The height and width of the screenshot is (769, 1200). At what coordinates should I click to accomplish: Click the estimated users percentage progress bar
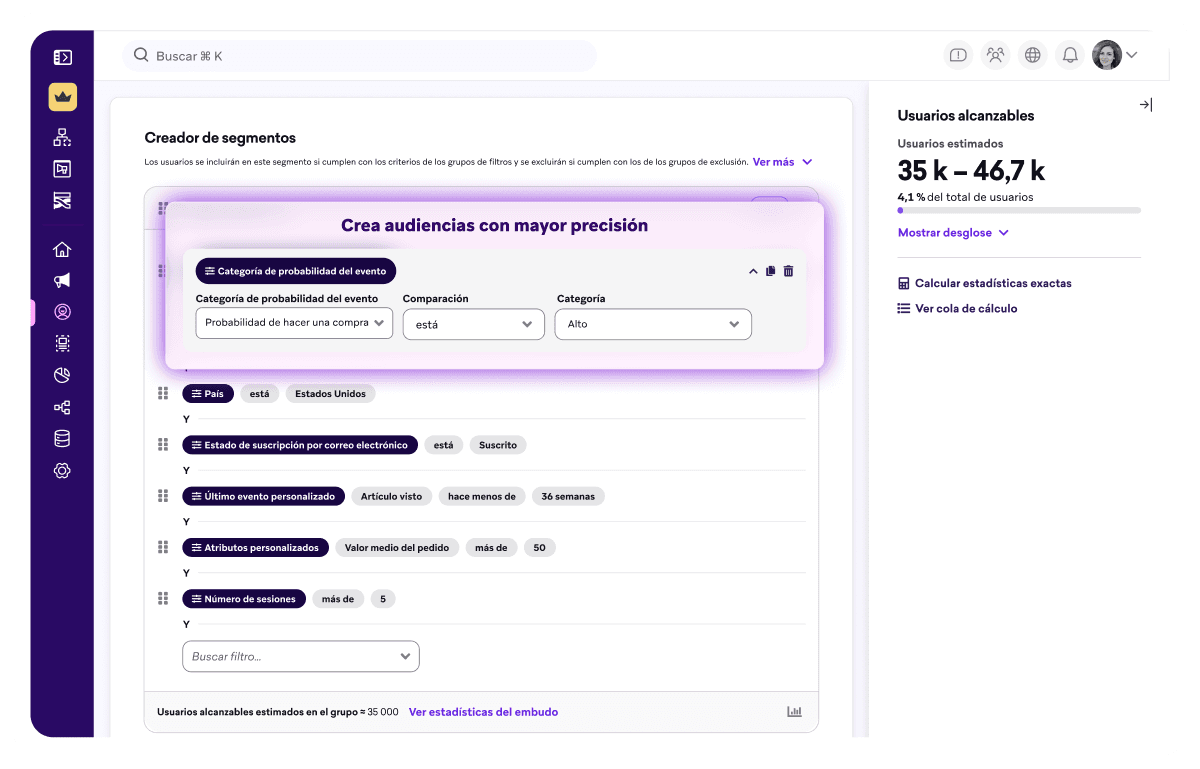[x=1019, y=210]
